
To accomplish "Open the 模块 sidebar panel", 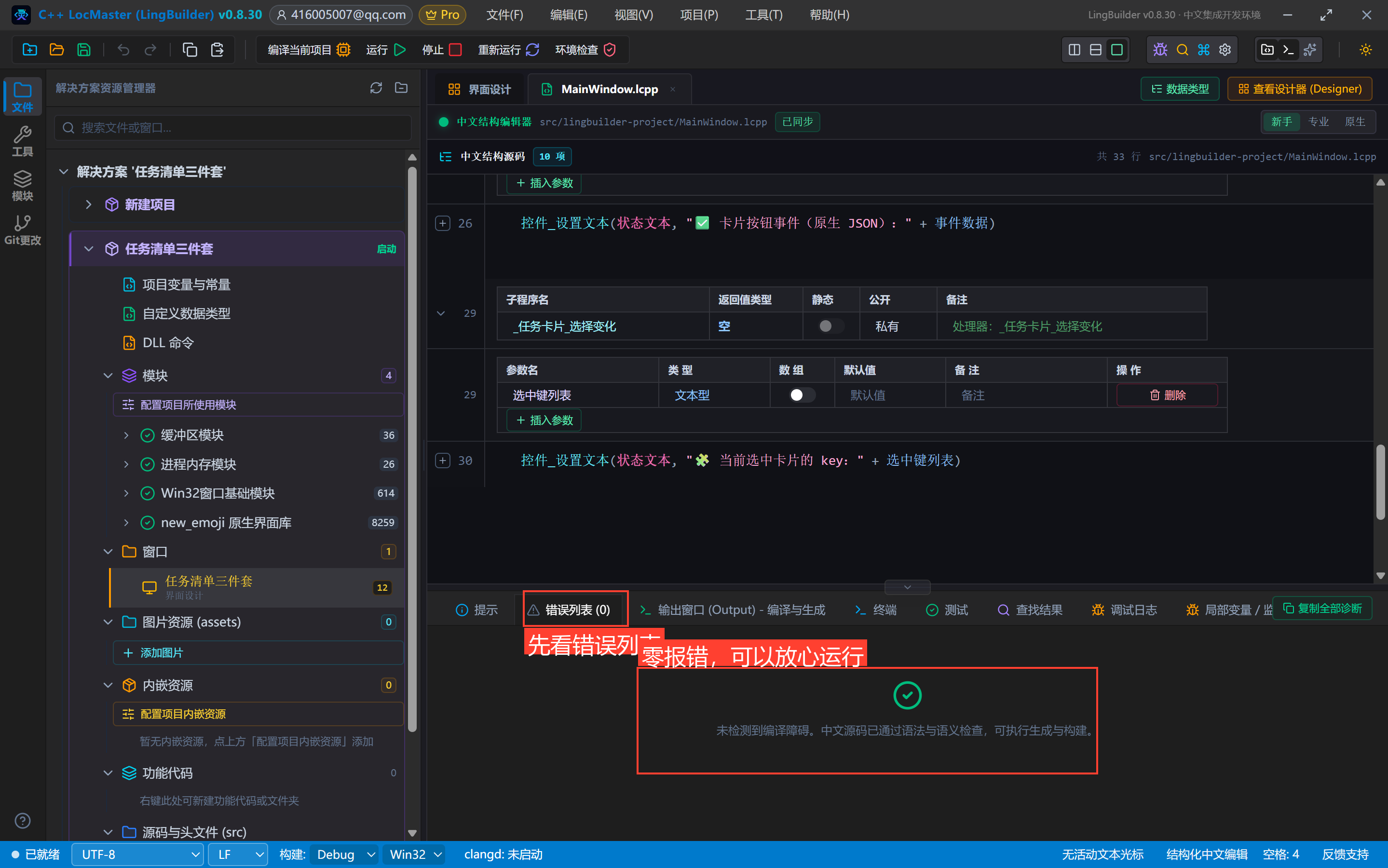I will (x=22, y=186).
